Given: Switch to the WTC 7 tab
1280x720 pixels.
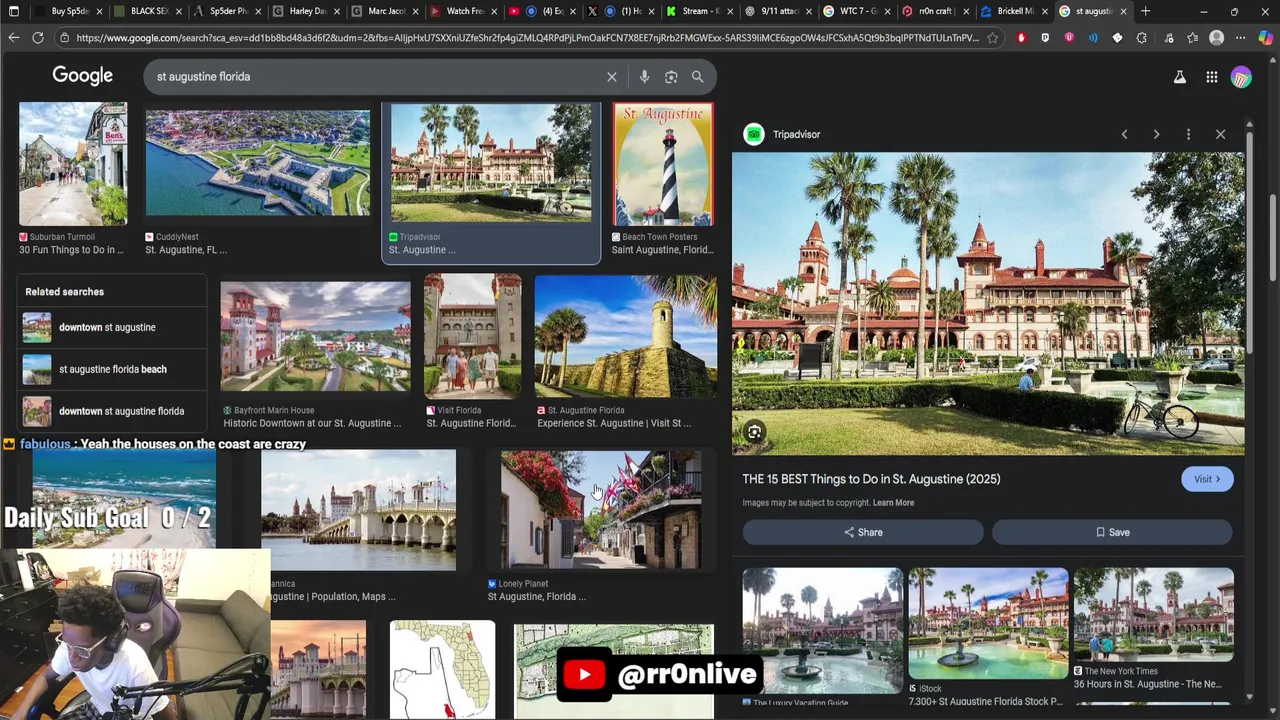Looking at the screenshot, I should click(x=855, y=11).
